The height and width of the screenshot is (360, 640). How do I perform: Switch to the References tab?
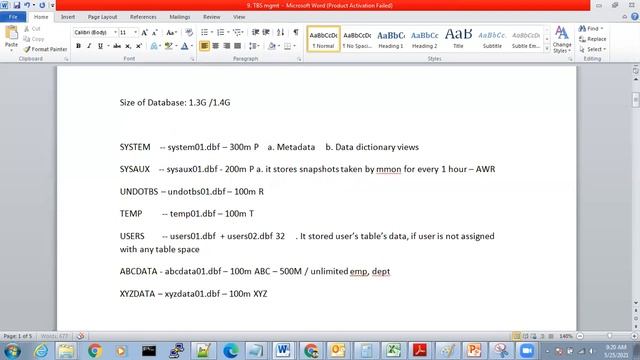(143, 17)
